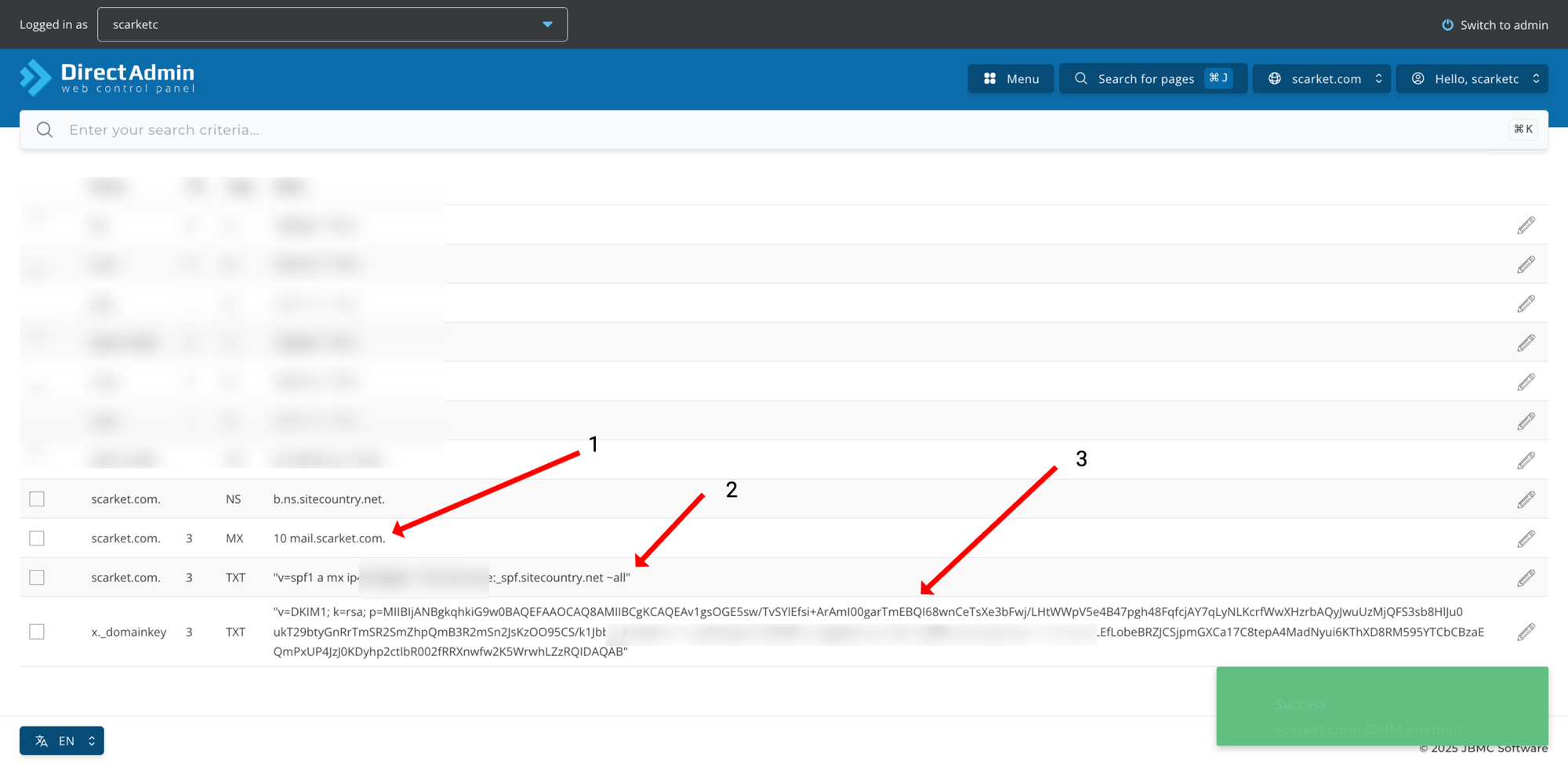This screenshot has height=765, width=1568.
Task: Select the SPF TXT record checkbox
Action: click(37, 578)
